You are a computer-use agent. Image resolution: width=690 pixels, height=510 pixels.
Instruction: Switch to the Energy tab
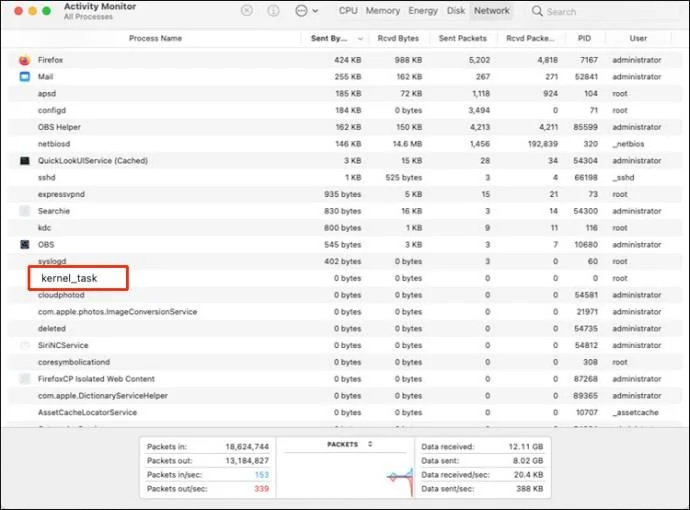422,11
